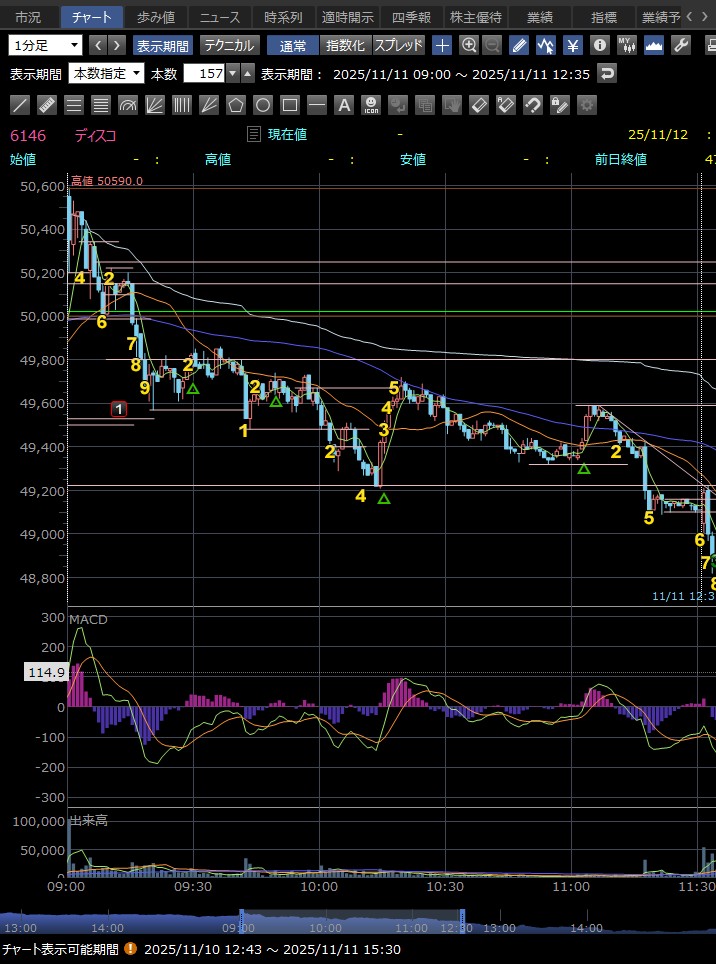Click the info icon in the toolbar
Viewport: 716px width, 964px height.
[x=599, y=45]
